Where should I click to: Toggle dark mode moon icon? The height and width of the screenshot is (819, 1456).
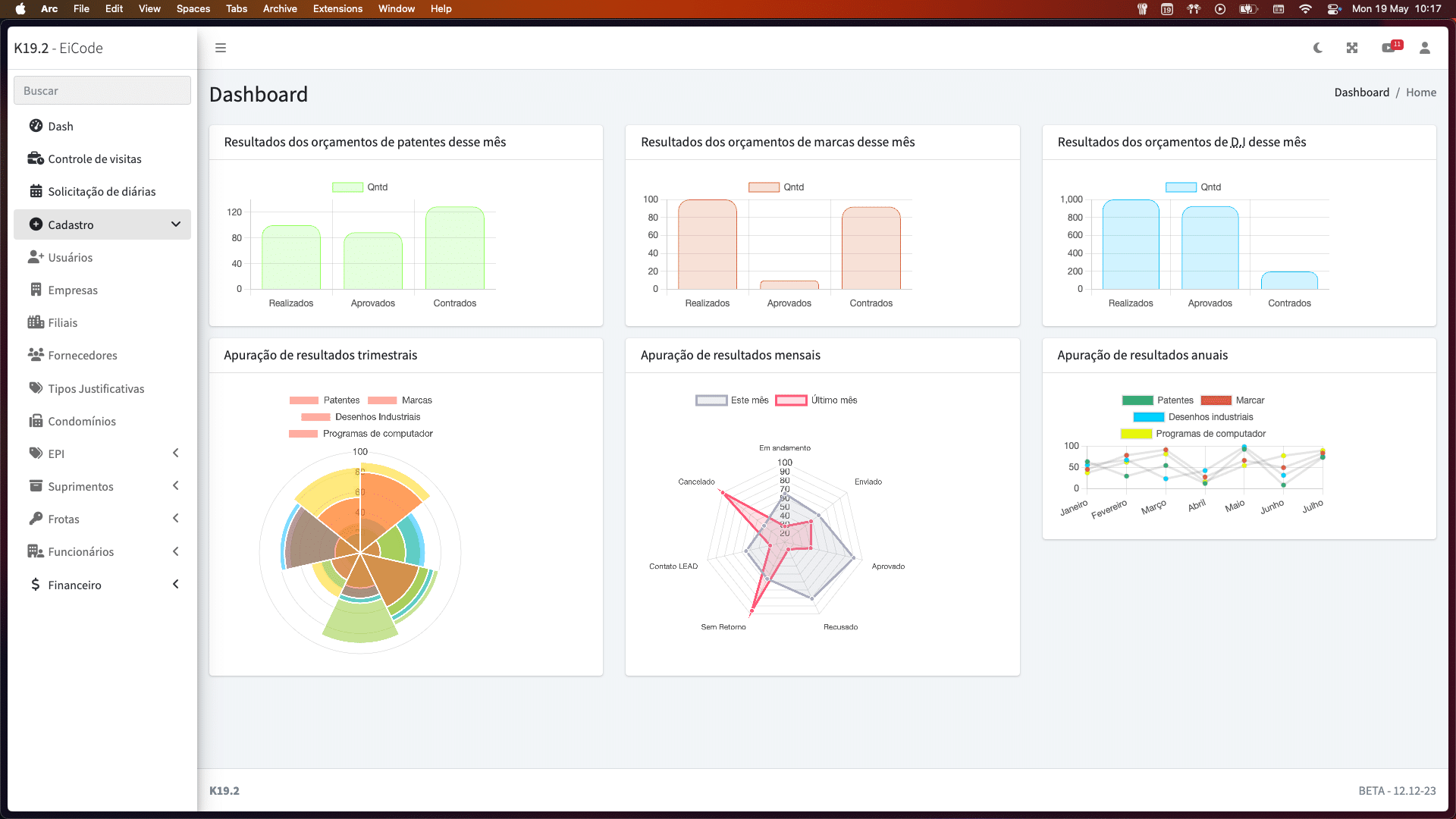click(1318, 48)
